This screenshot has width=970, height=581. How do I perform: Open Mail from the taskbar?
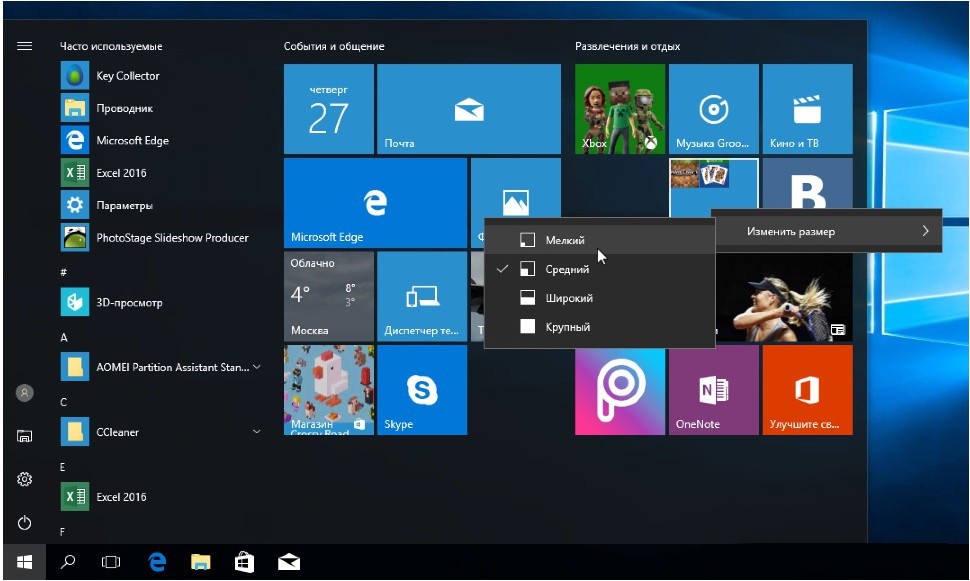(x=289, y=562)
